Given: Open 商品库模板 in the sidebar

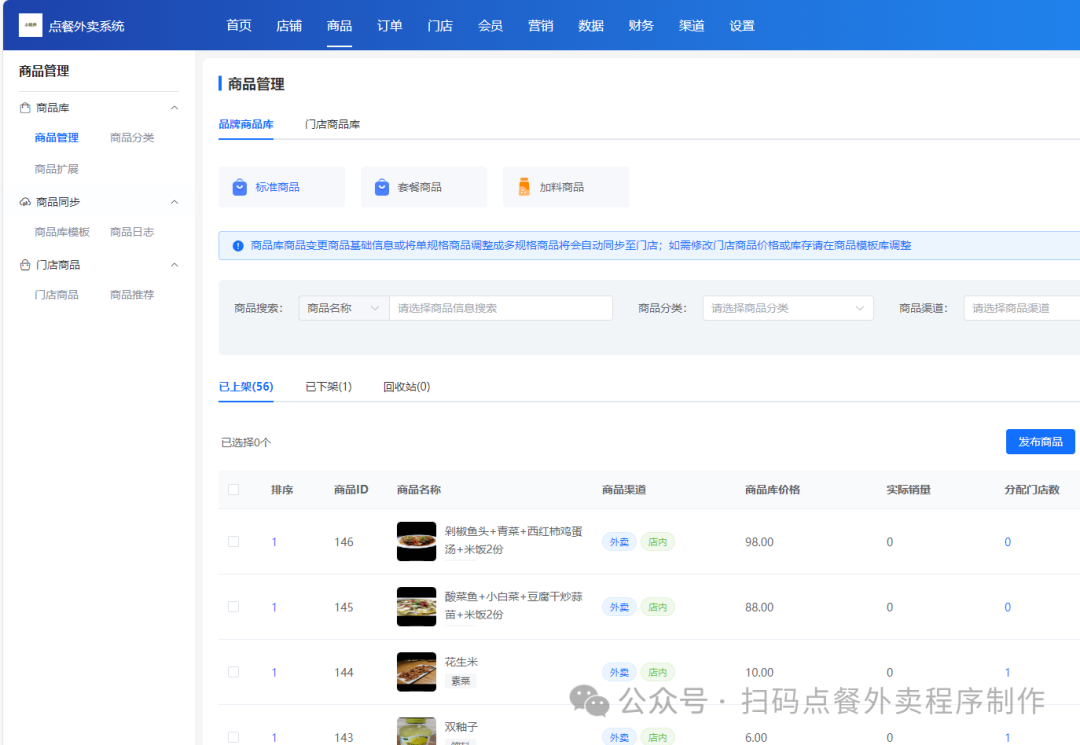Looking at the screenshot, I should (x=62, y=232).
